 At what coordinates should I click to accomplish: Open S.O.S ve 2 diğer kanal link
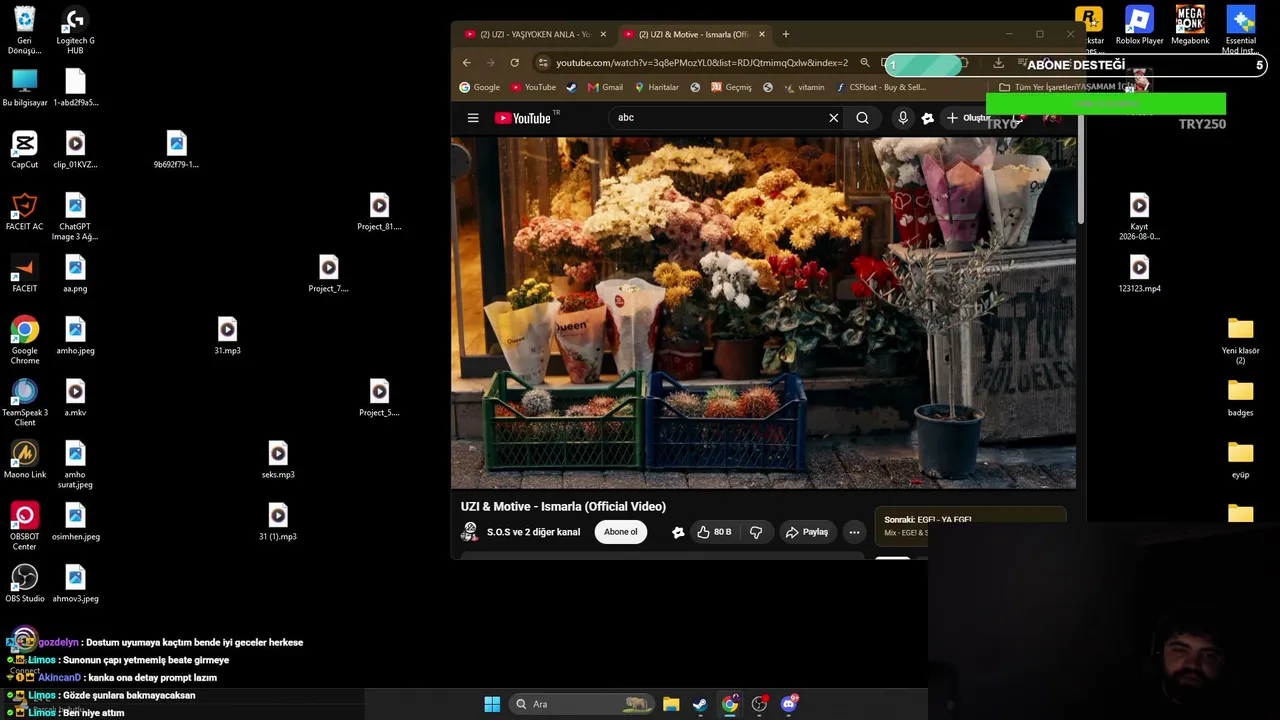[x=533, y=532]
